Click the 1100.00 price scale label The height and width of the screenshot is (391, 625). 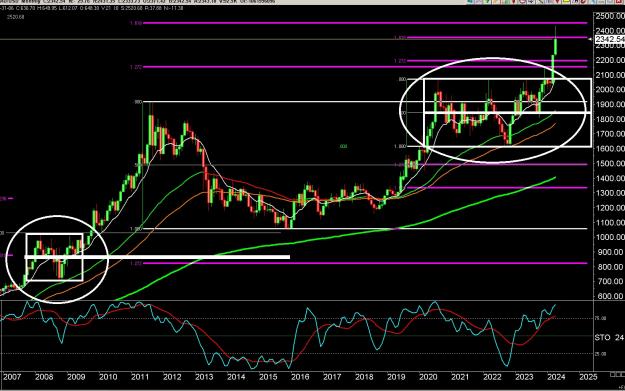[x=610, y=222]
